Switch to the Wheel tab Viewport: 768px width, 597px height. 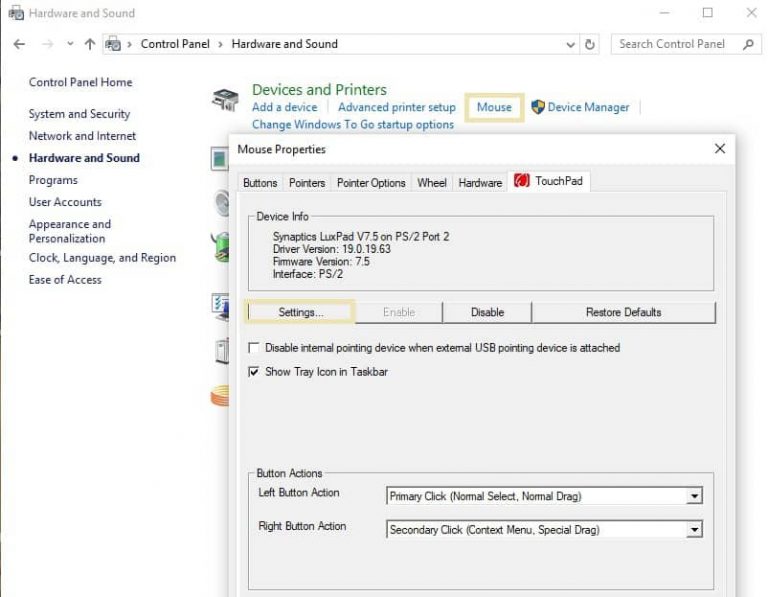[x=432, y=183]
